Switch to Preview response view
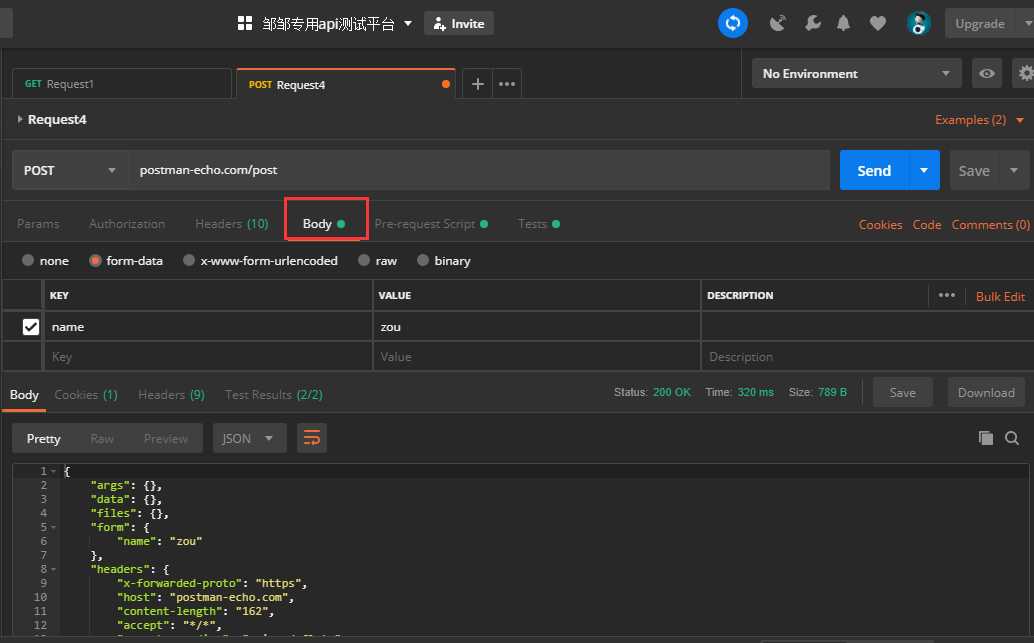The image size is (1034, 643). pos(166,439)
